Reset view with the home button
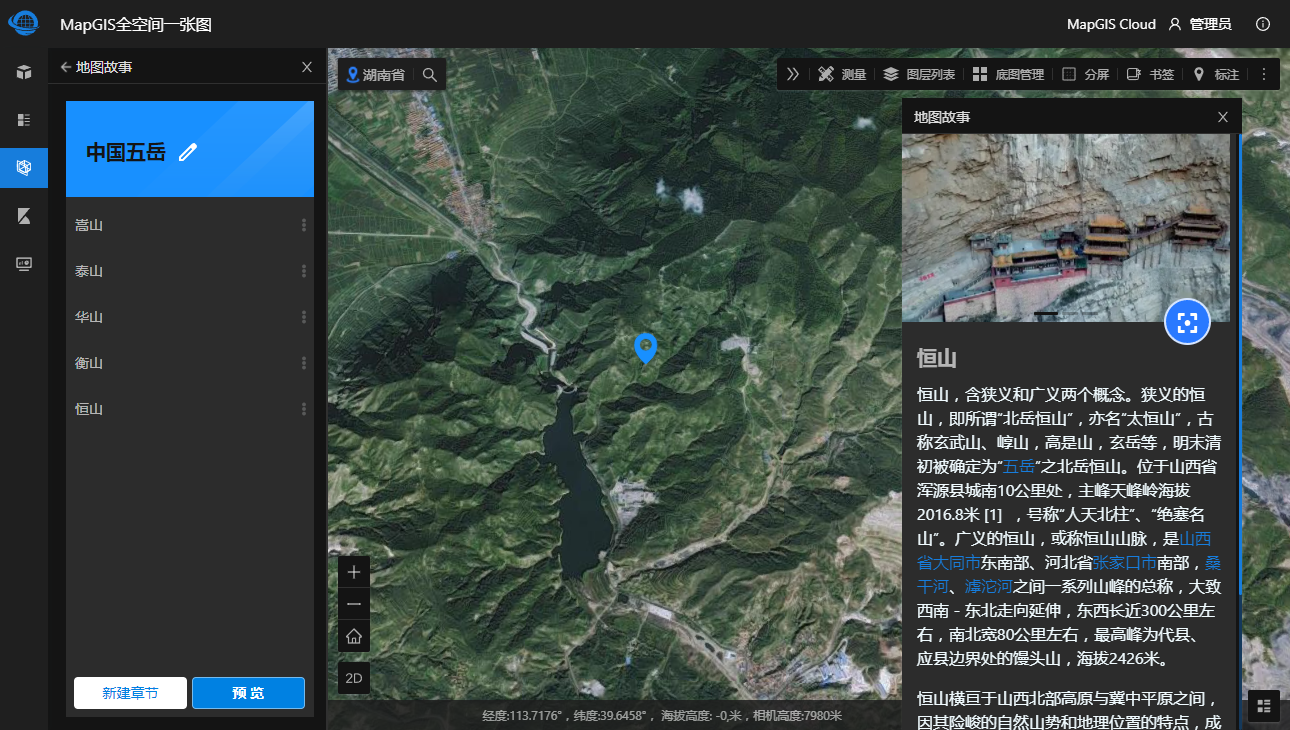Image resolution: width=1290 pixels, height=730 pixels. pos(354,636)
